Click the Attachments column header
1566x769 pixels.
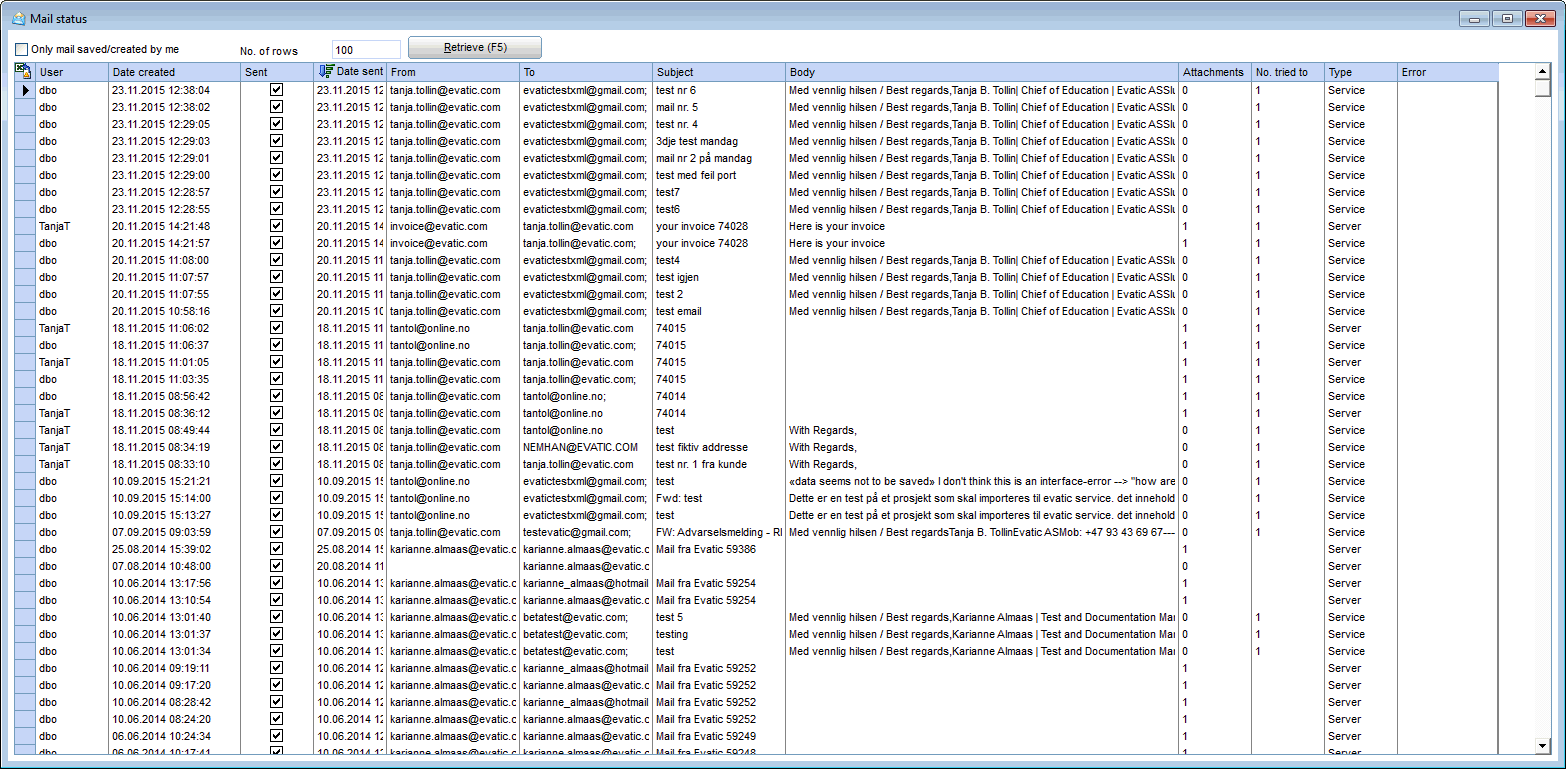(1213, 72)
